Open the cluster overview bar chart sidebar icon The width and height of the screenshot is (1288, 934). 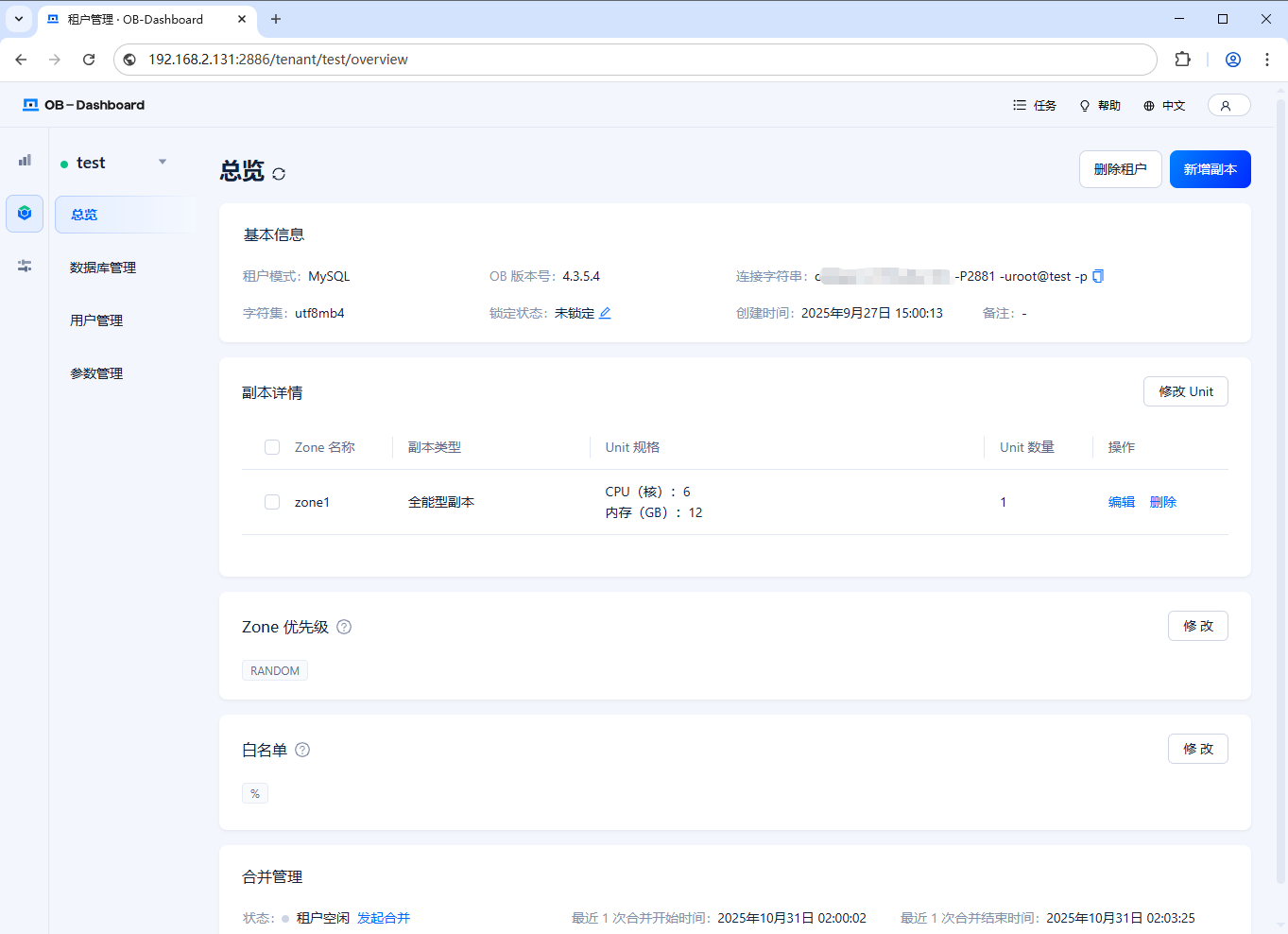(x=25, y=161)
